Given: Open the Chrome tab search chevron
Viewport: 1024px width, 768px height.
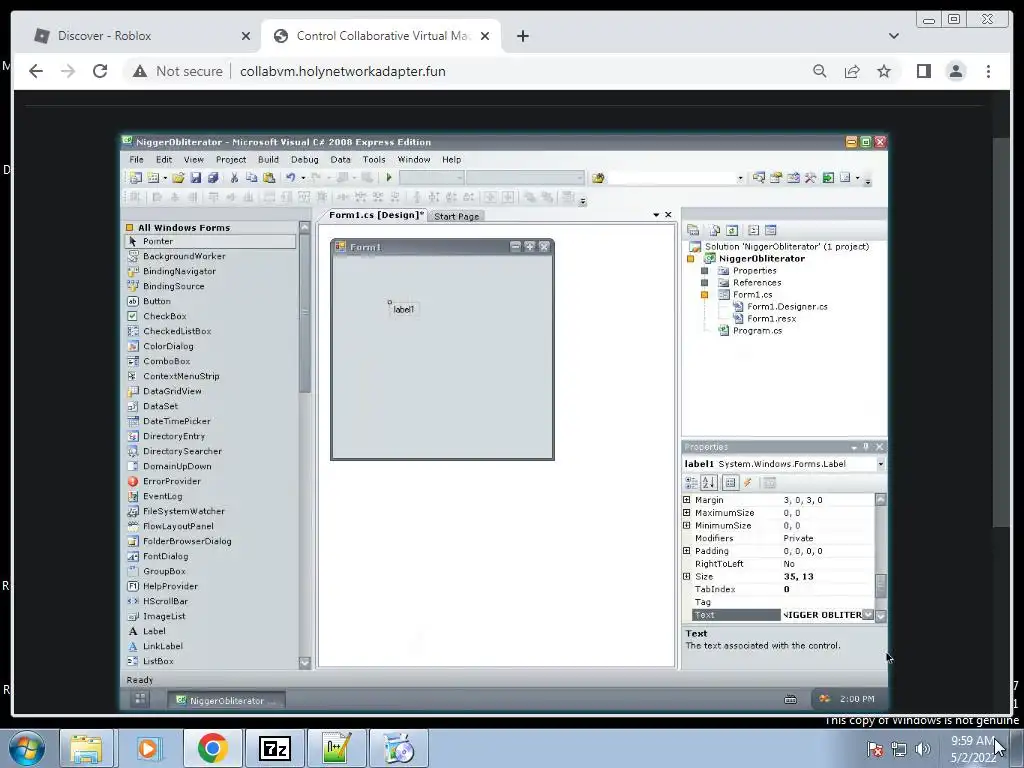Looking at the screenshot, I should pos(893,36).
